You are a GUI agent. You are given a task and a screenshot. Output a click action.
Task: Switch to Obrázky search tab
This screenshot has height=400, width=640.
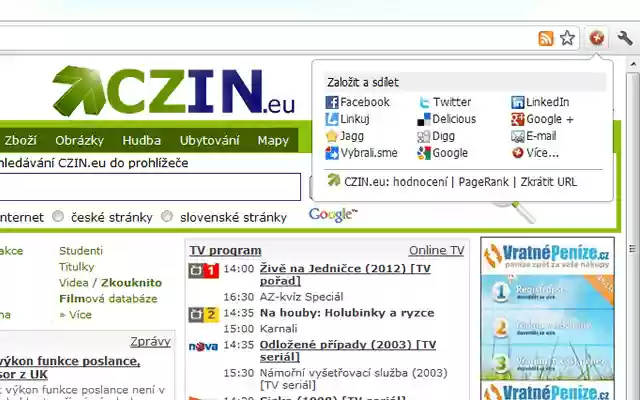[80, 140]
